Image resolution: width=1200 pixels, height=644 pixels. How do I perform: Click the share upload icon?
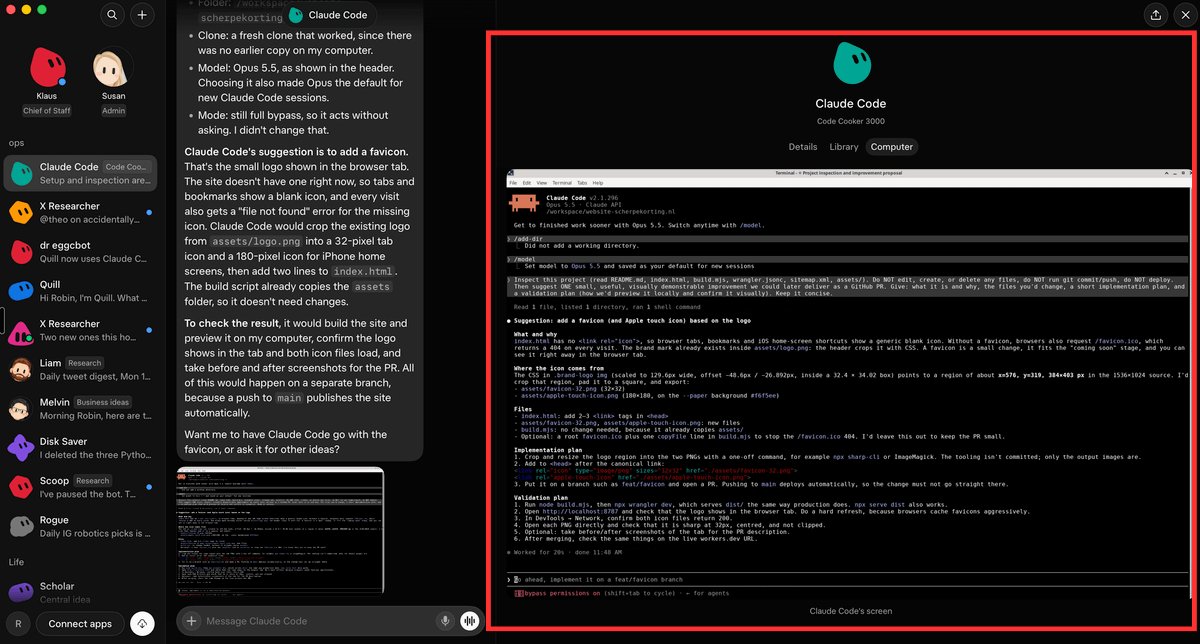[x=1155, y=15]
